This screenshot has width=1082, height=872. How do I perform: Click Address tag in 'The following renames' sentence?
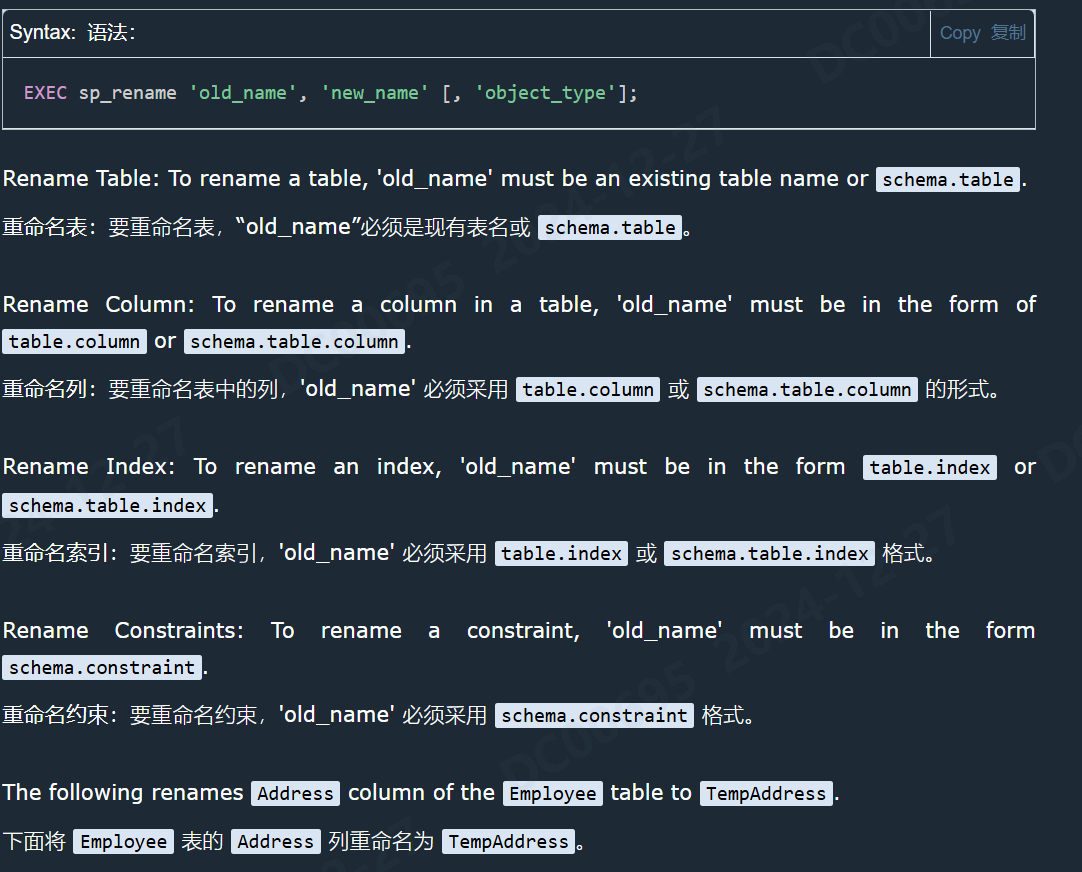point(295,794)
